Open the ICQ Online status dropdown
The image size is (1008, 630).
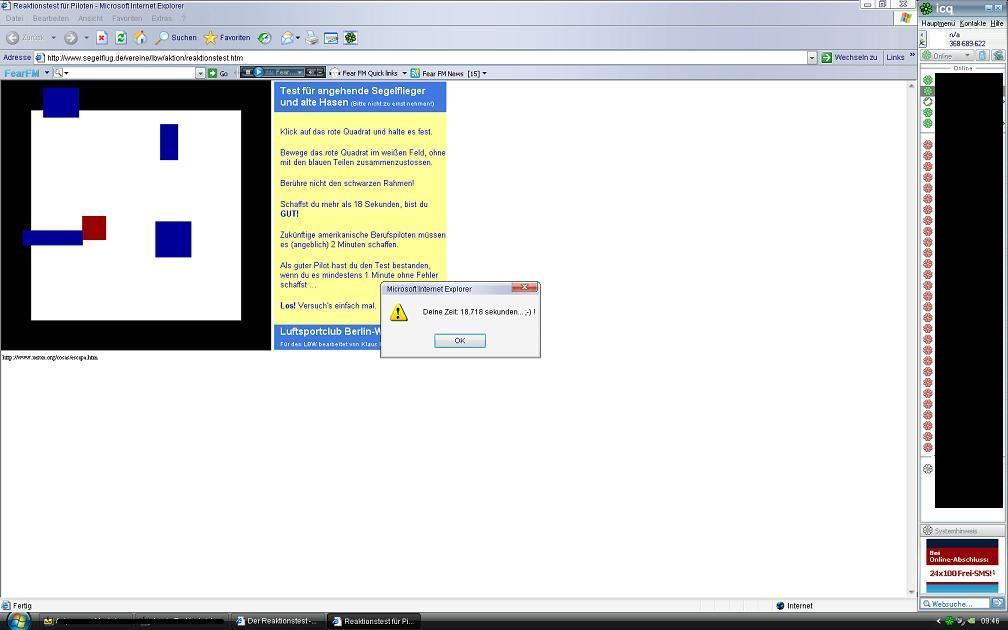[946, 56]
